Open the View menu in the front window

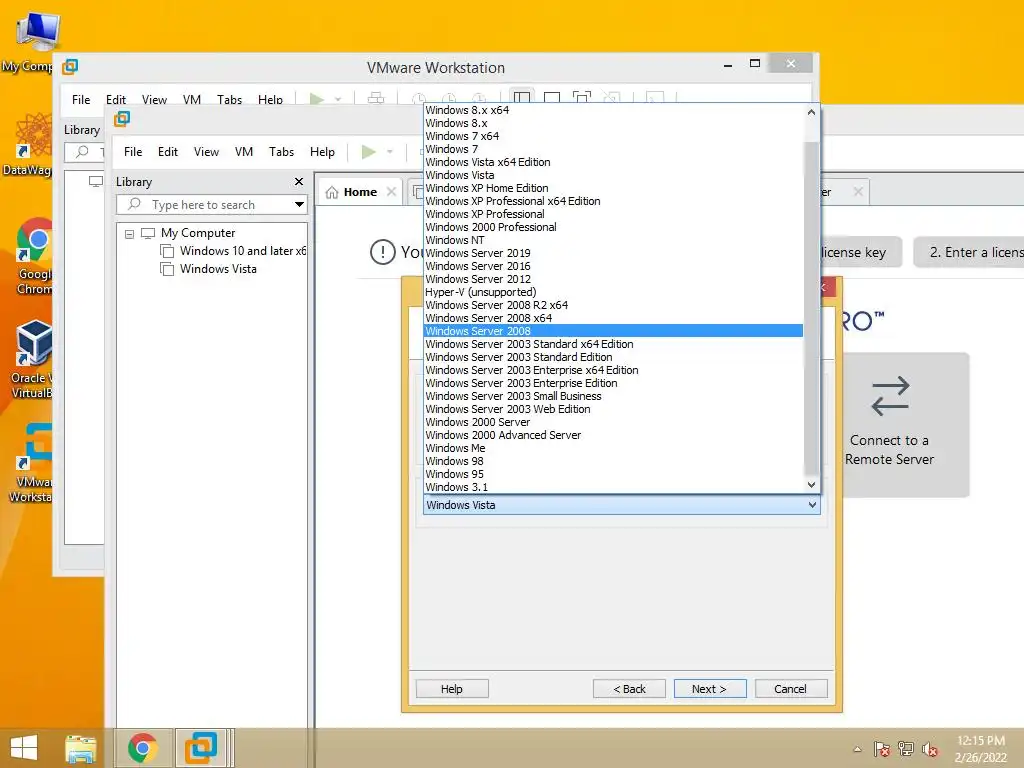(206, 152)
